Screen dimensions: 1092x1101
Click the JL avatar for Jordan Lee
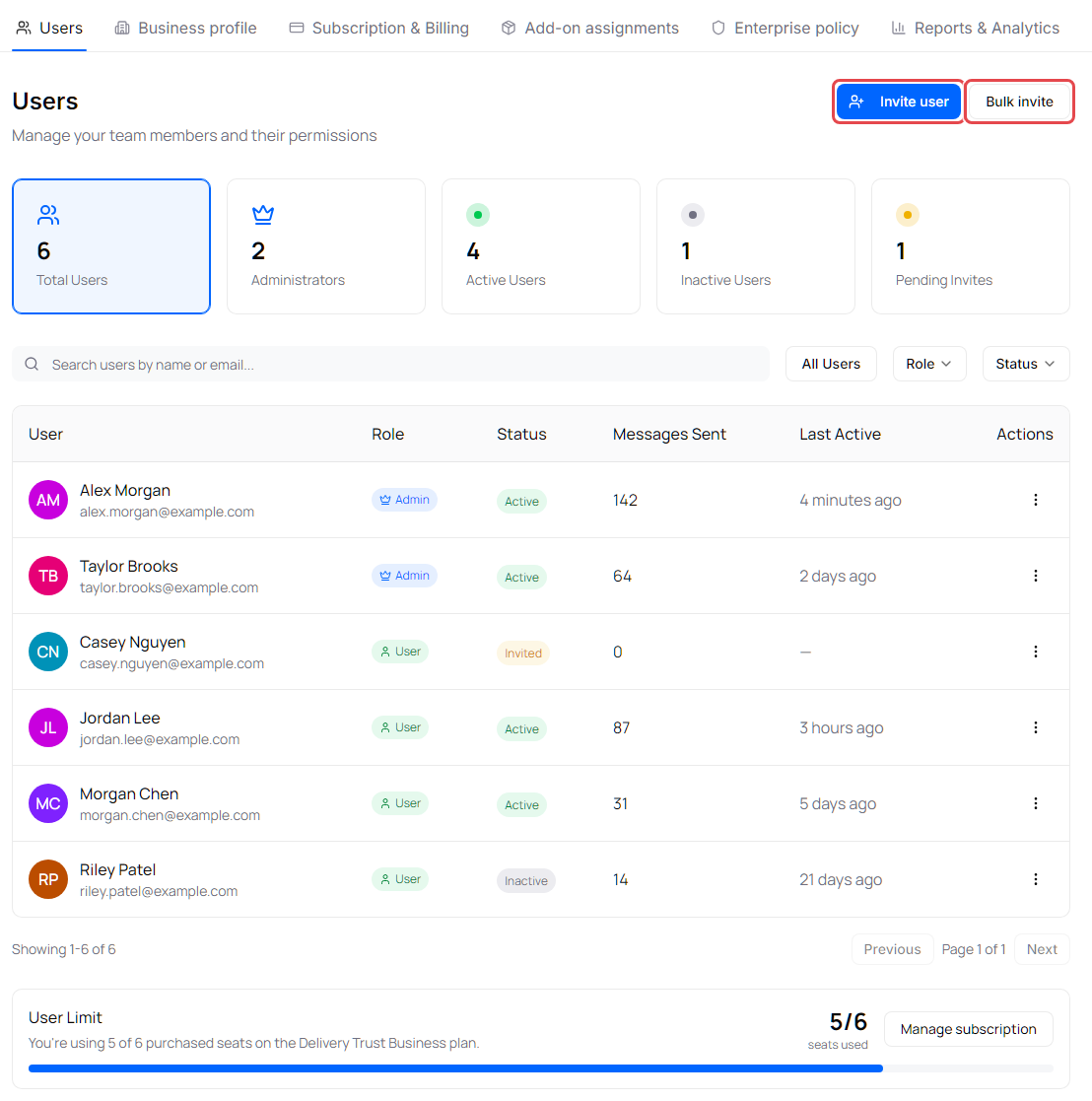coord(47,727)
